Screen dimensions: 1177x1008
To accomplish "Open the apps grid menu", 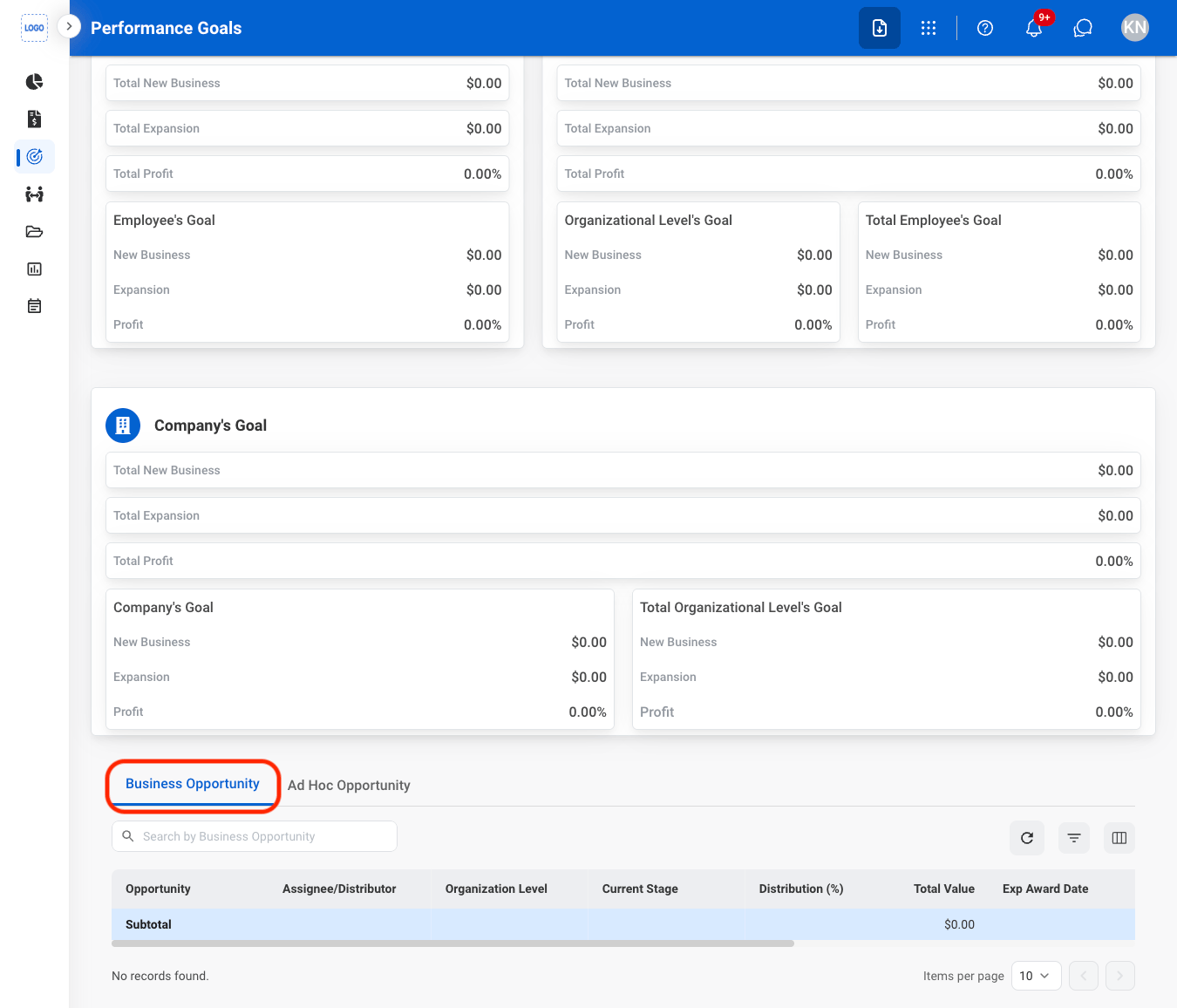I will pos(929,28).
